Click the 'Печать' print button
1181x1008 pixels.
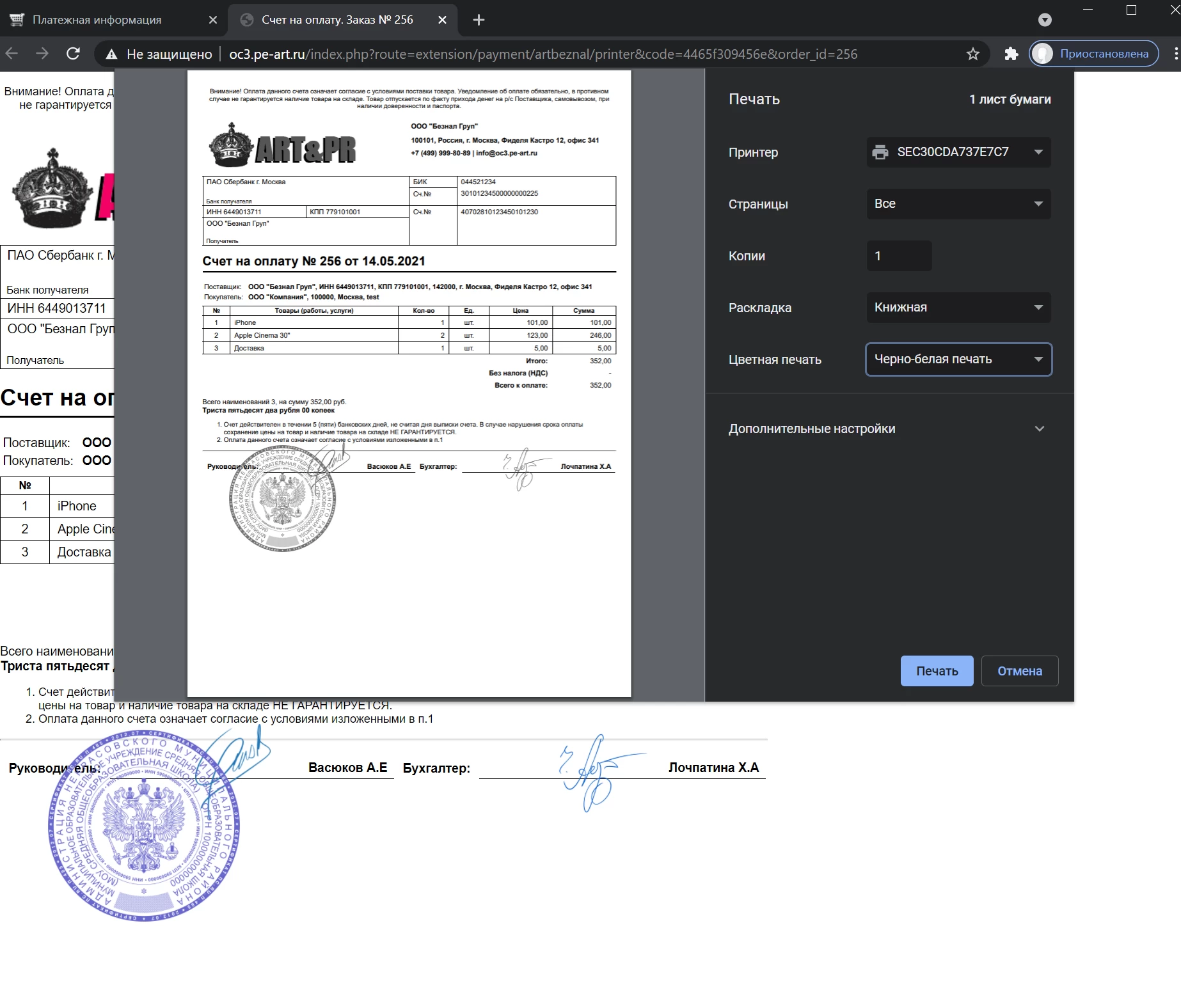click(x=937, y=671)
